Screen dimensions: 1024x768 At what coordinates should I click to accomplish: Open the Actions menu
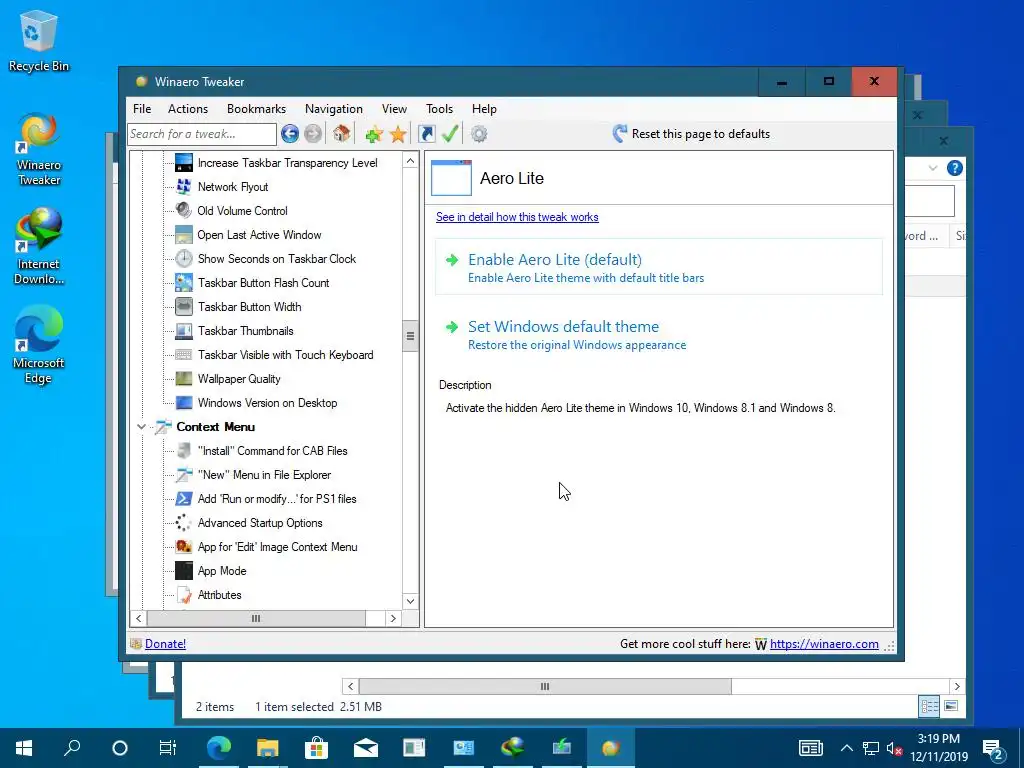coord(188,109)
